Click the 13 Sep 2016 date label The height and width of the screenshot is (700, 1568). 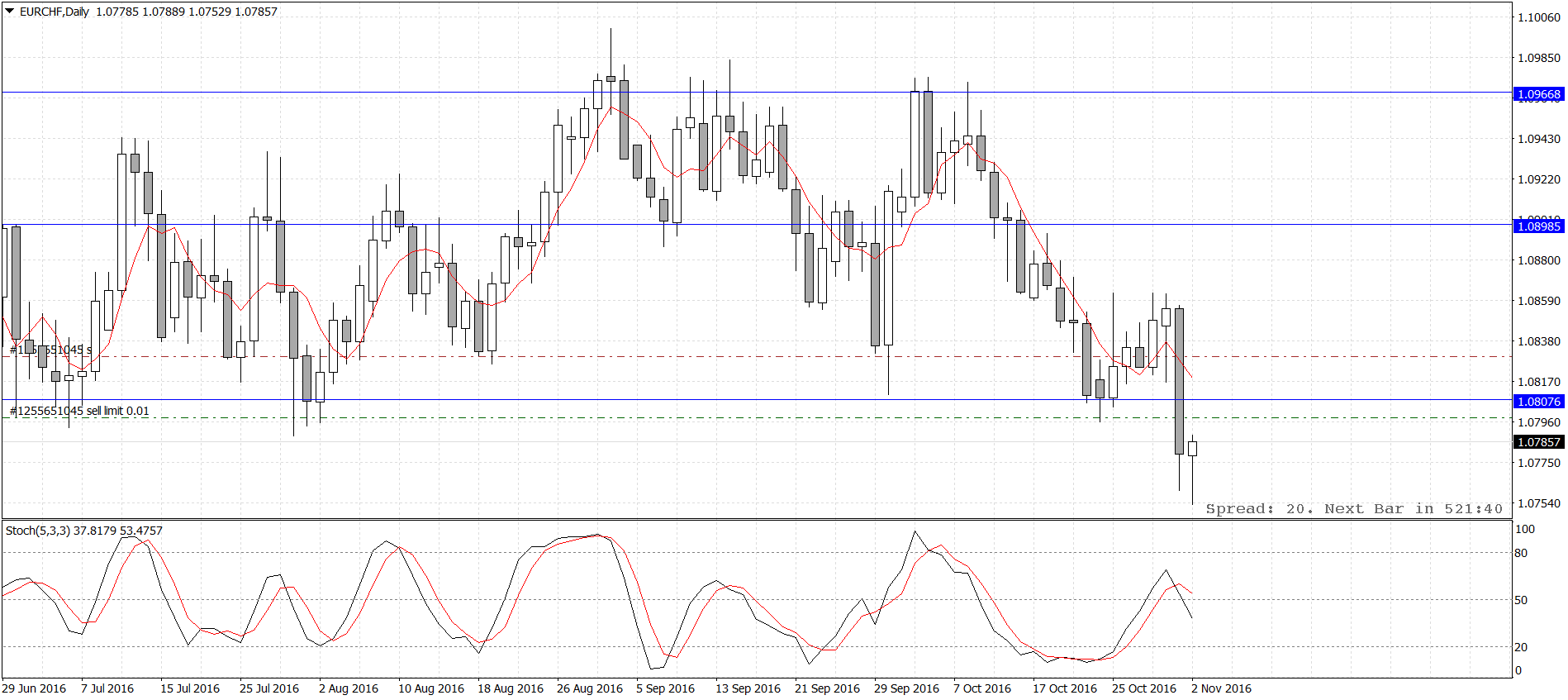click(748, 688)
